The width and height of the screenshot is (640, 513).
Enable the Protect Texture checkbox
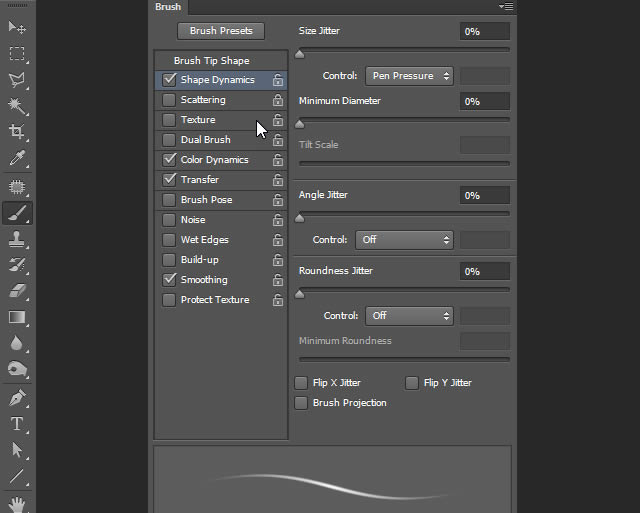[x=169, y=300]
